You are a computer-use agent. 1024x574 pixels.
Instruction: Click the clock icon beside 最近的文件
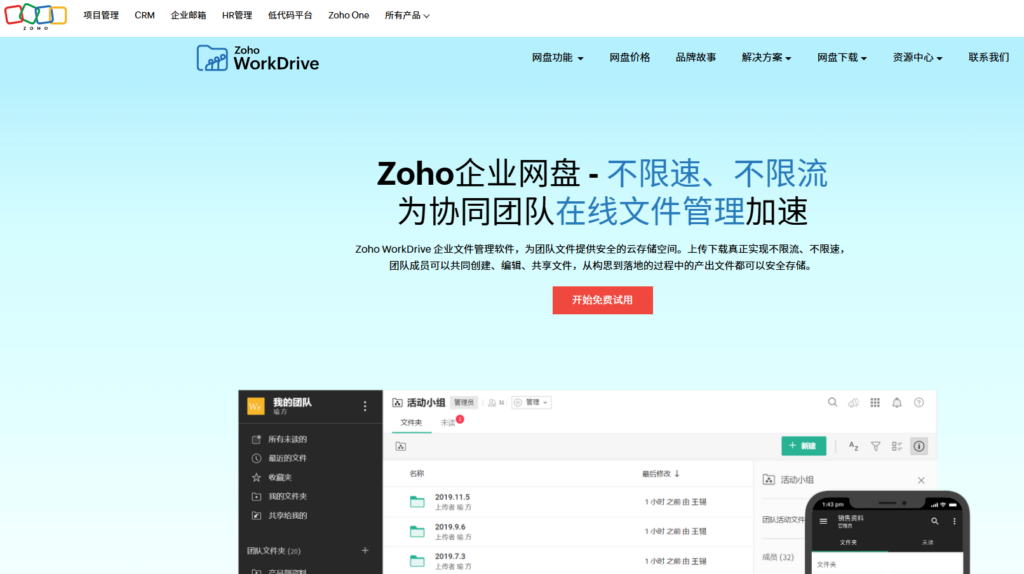click(256, 458)
